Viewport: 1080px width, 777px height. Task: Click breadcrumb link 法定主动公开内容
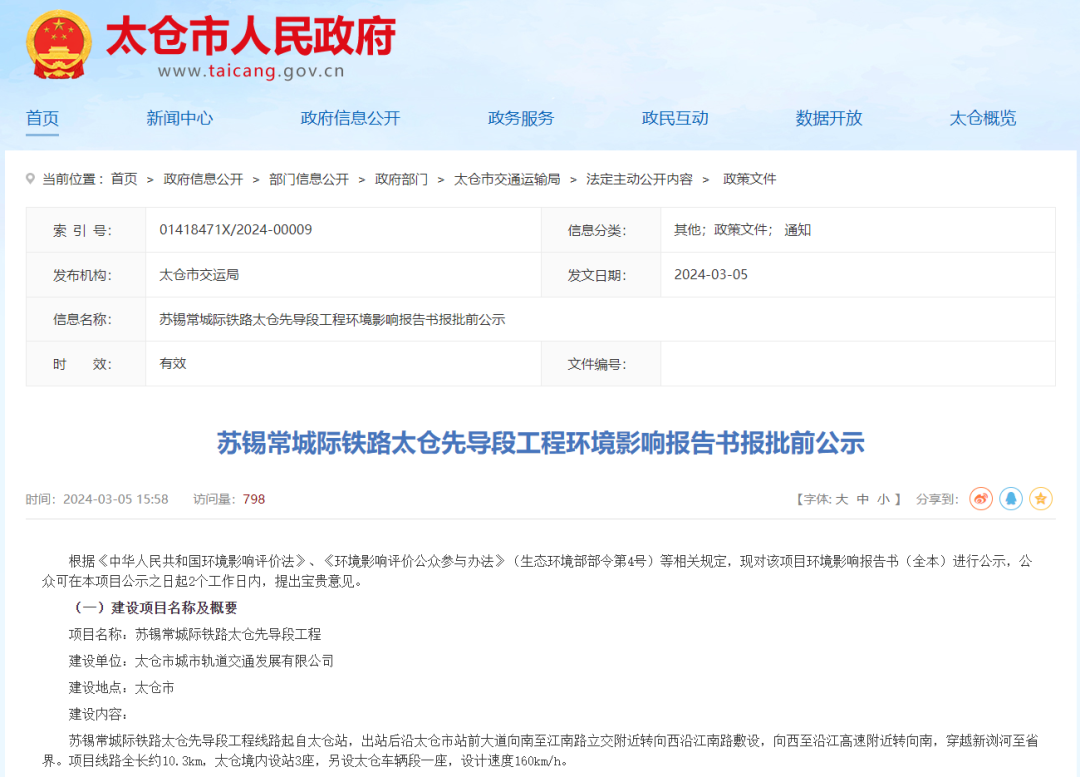[x=639, y=179]
